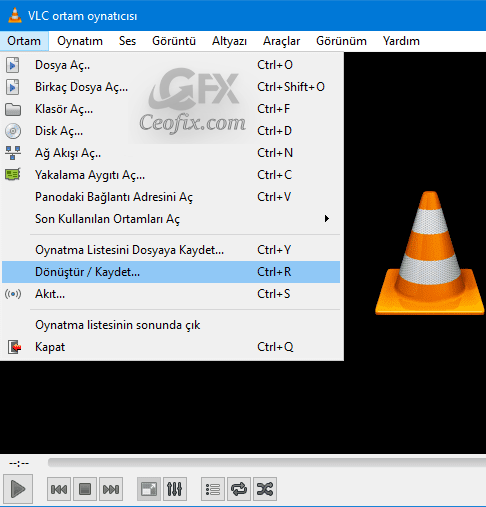Image resolution: width=486 pixels, height=507 pixels.
Task: Click the Ağ Akışı Aç network icon
Action: (13, 153)
